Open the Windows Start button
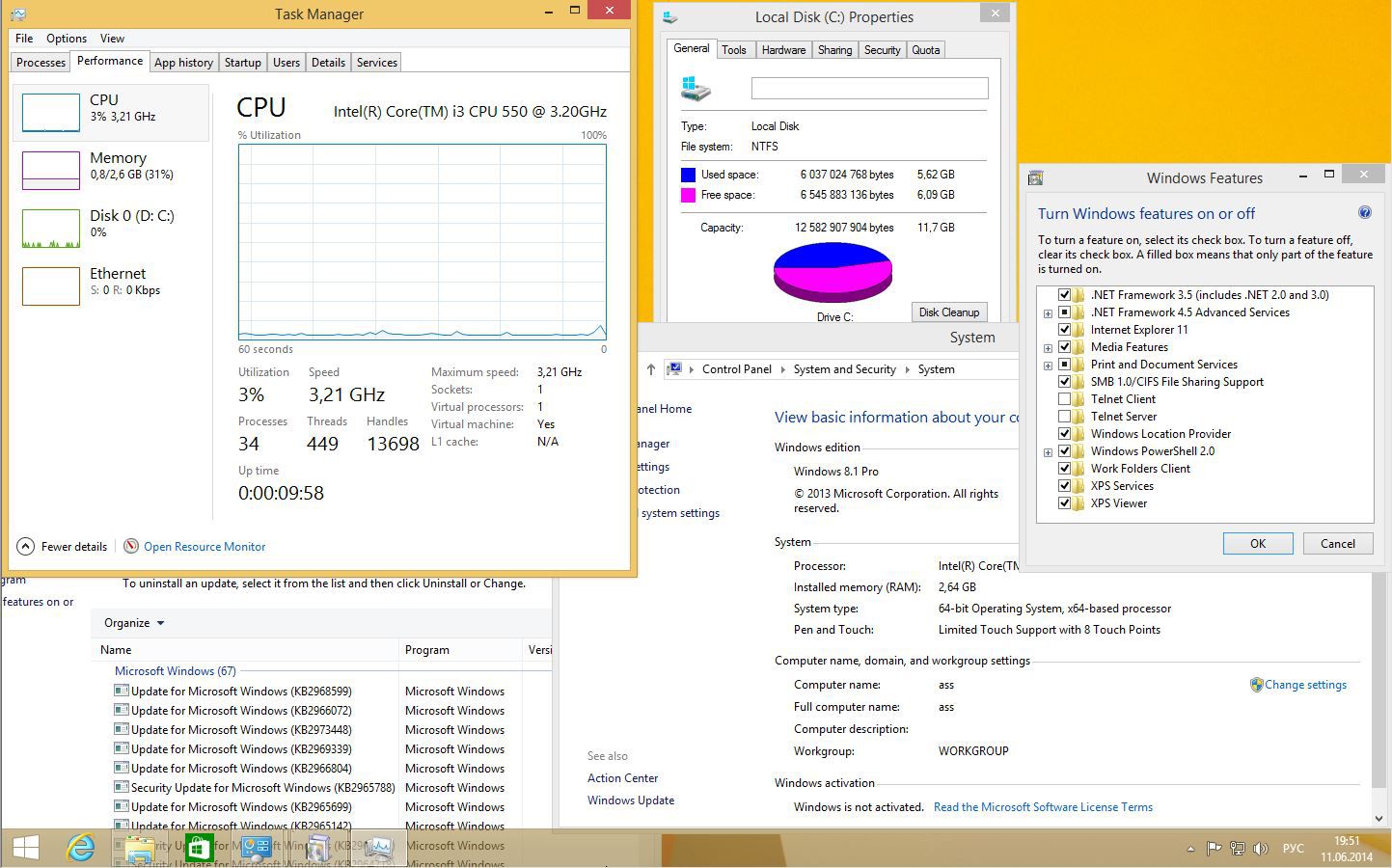 [26, 848]
